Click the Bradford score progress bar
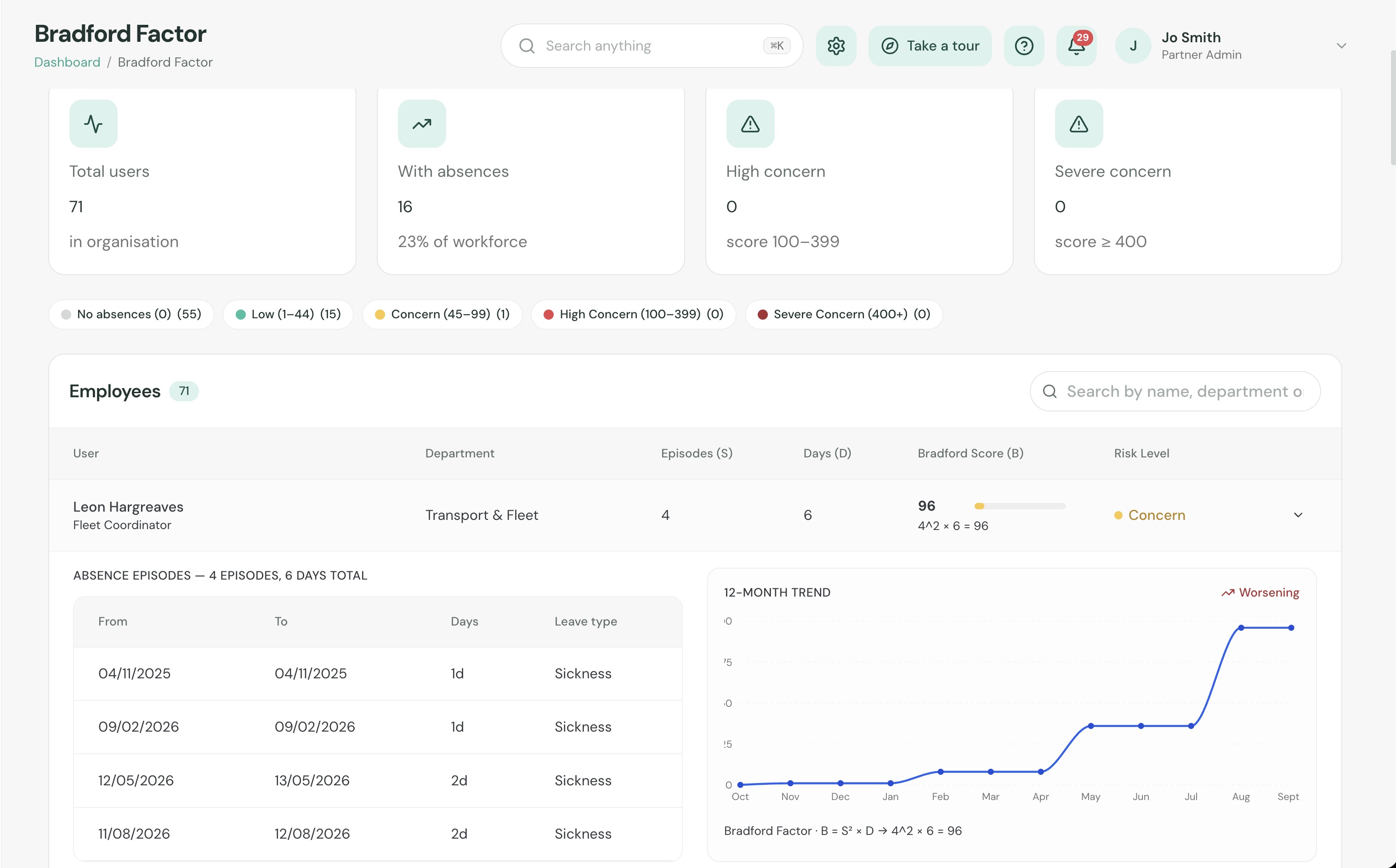 (1020, 506)
